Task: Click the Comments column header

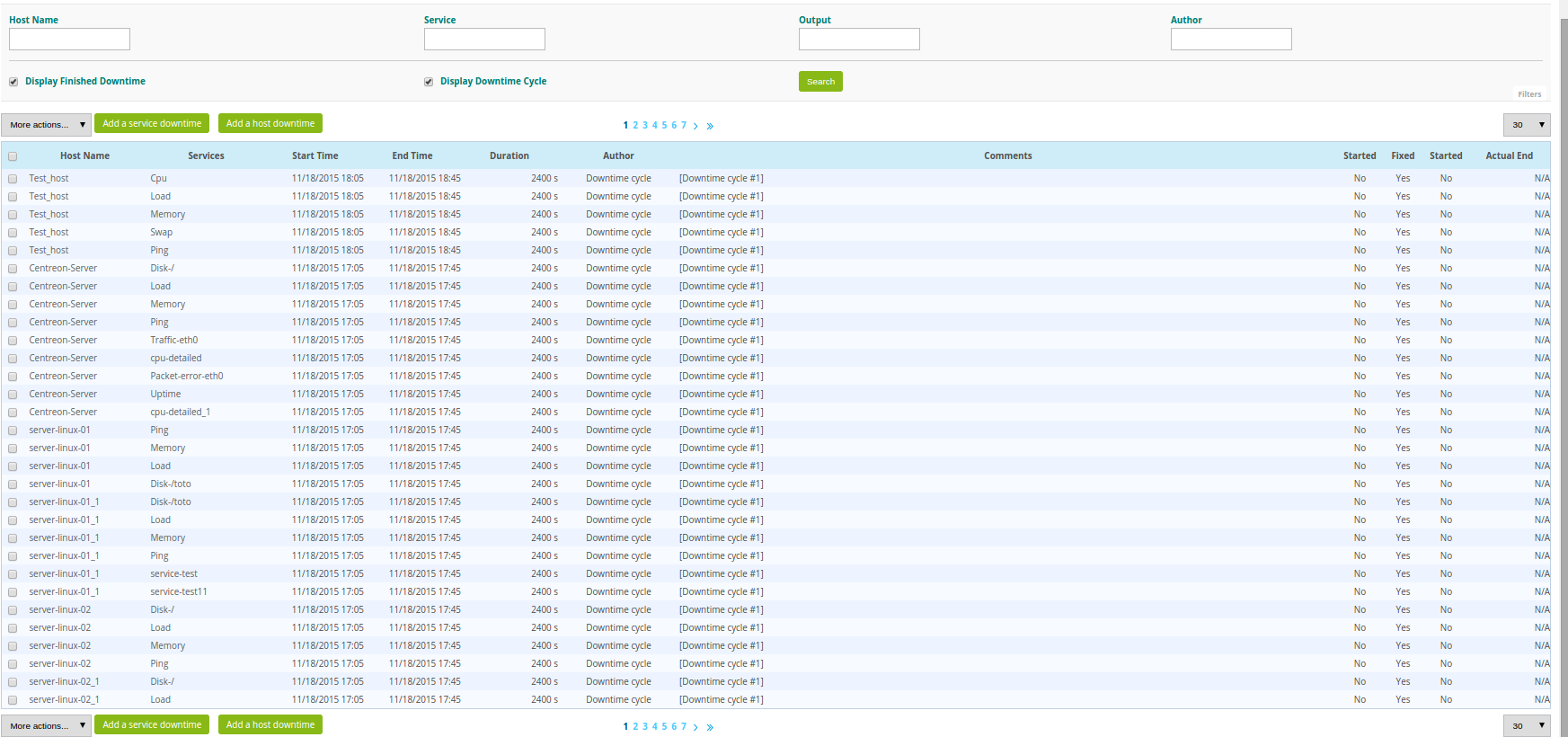Action: 1007,156
